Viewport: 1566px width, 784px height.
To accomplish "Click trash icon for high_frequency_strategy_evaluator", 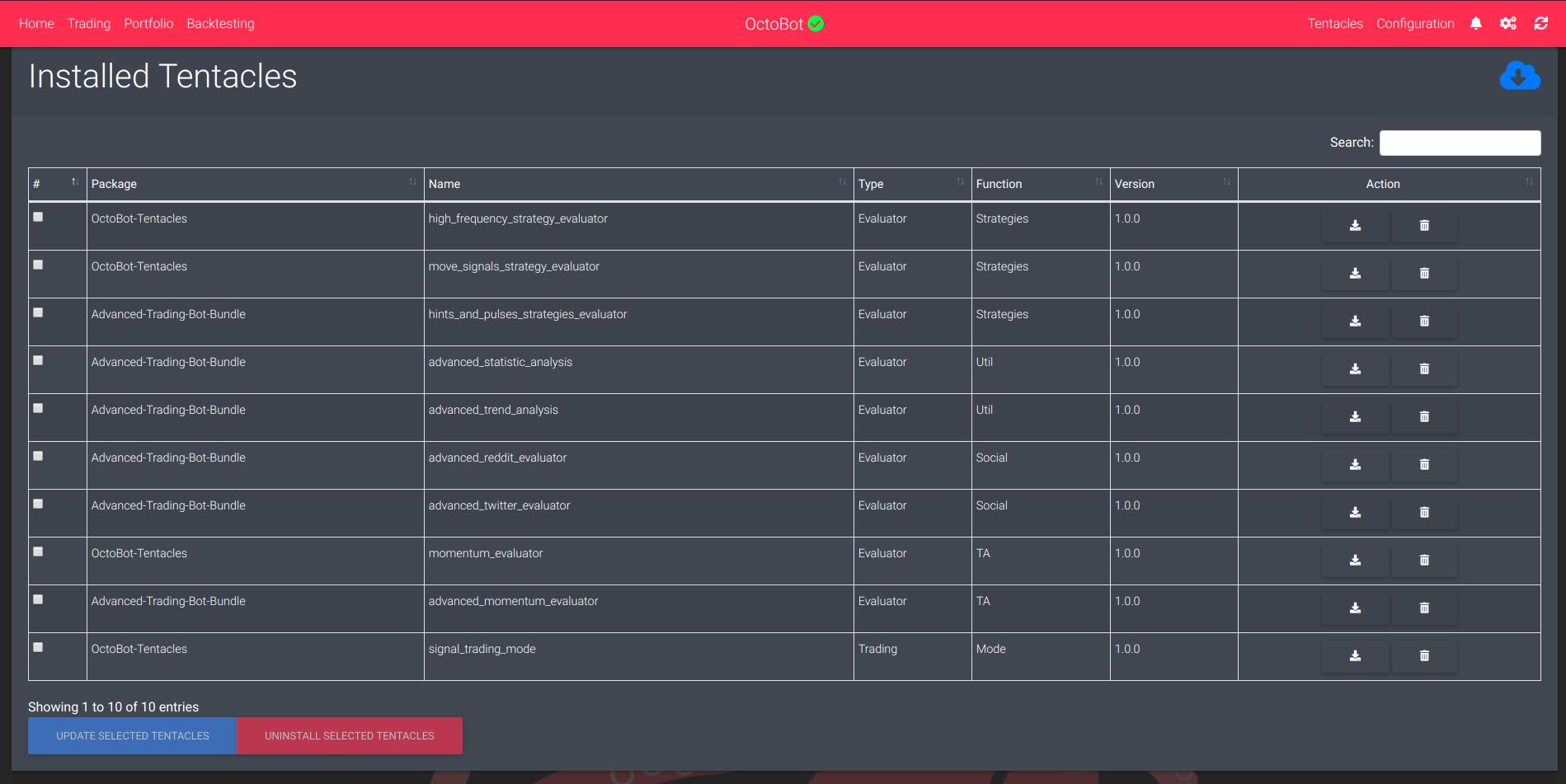I will pos(1424,226).
